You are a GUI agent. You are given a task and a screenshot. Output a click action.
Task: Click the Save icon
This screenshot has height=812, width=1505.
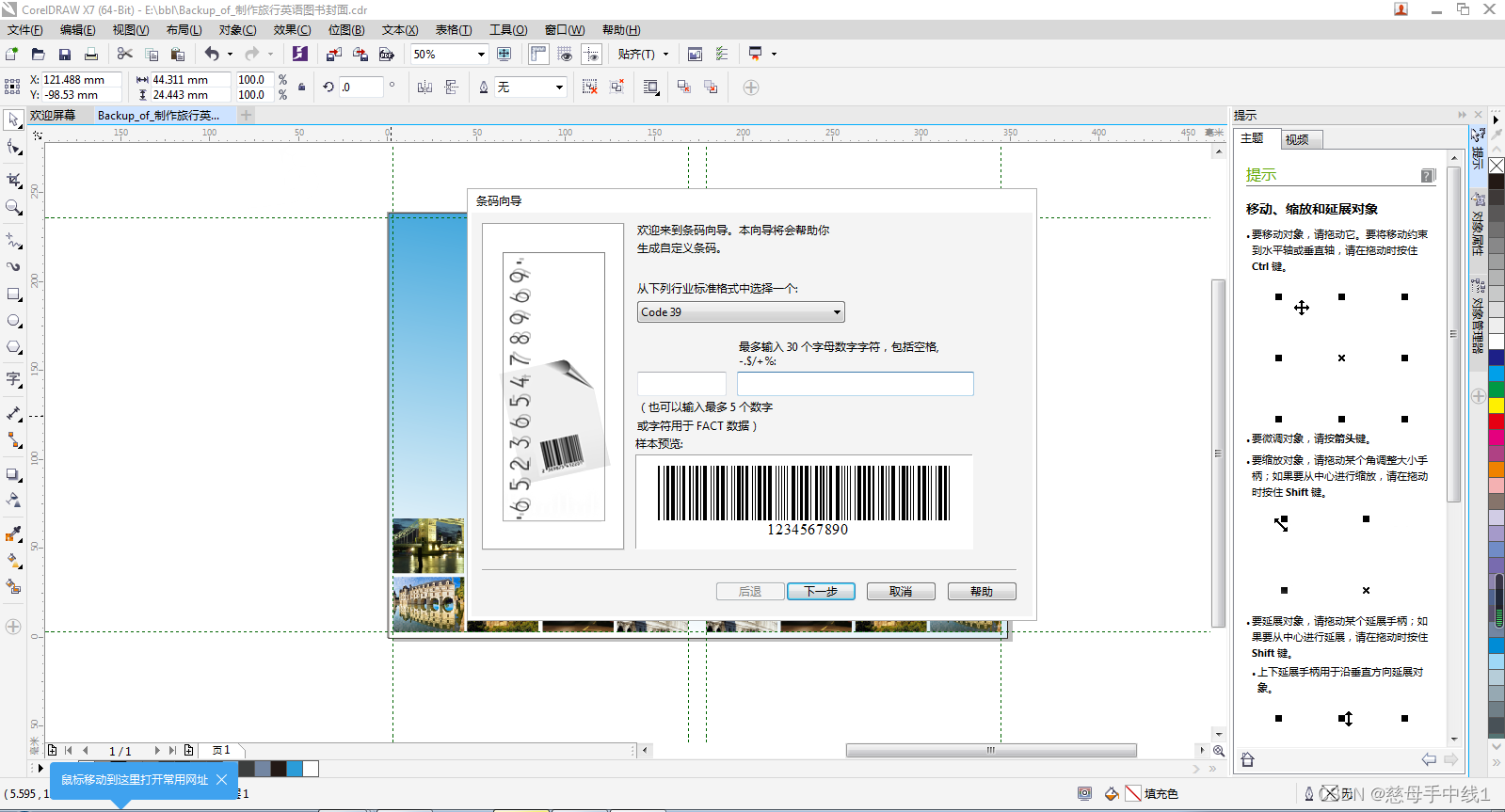coord(64,55)
